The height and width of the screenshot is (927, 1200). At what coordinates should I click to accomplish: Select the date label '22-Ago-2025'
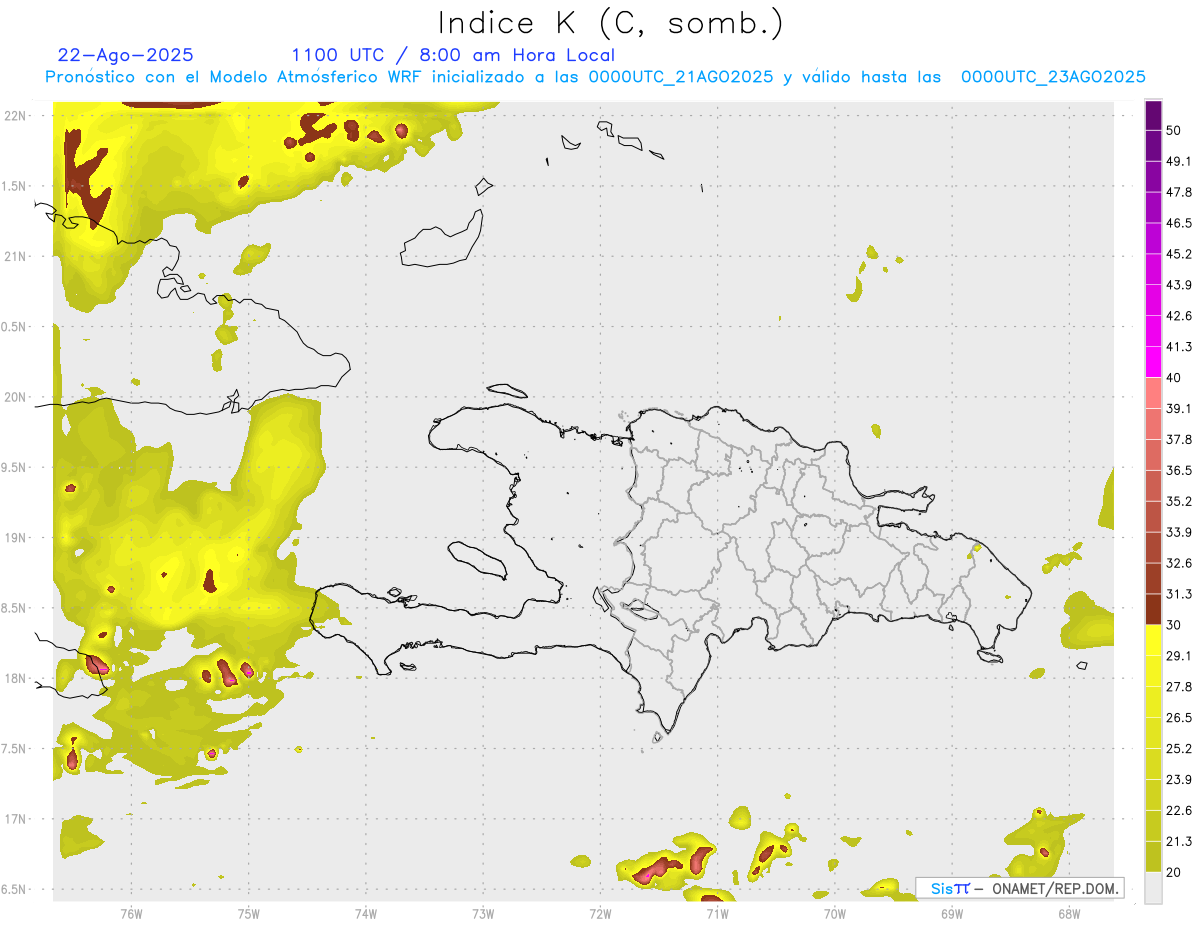pos(126,55)
